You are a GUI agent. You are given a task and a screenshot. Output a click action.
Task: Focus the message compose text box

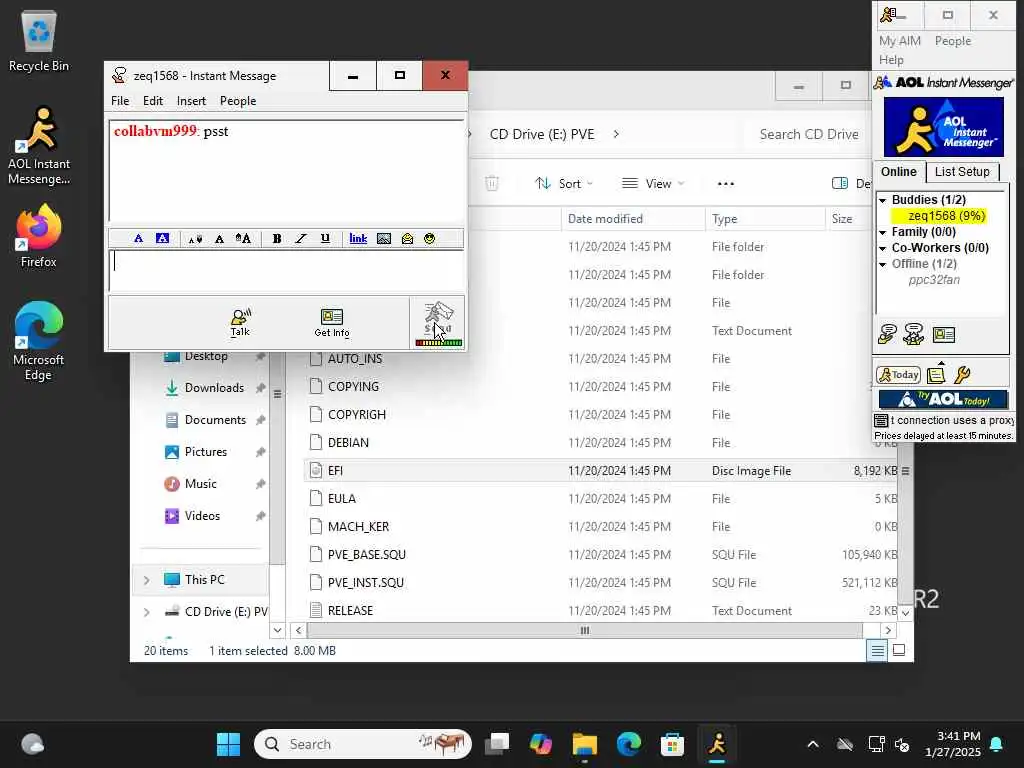pyautogui.click(x=286, y=270)
